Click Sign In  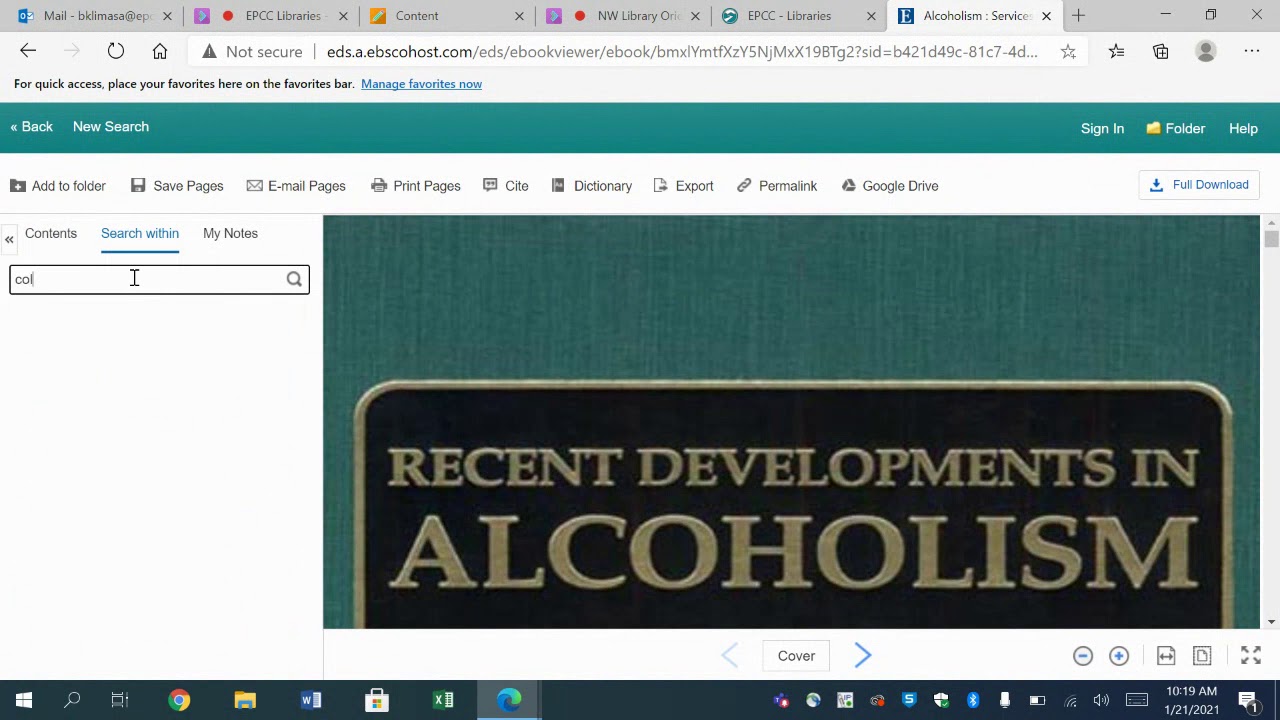(x=1102, y=128)
